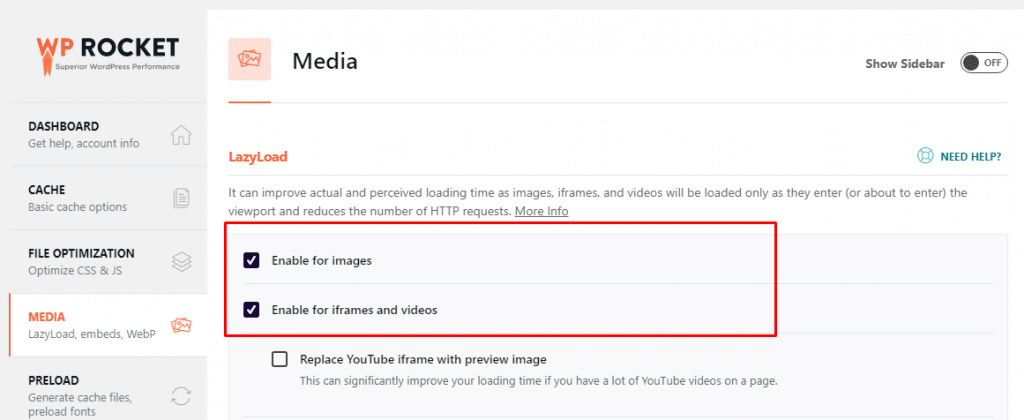Click the Media images icon in sidebar

[181, 325]
